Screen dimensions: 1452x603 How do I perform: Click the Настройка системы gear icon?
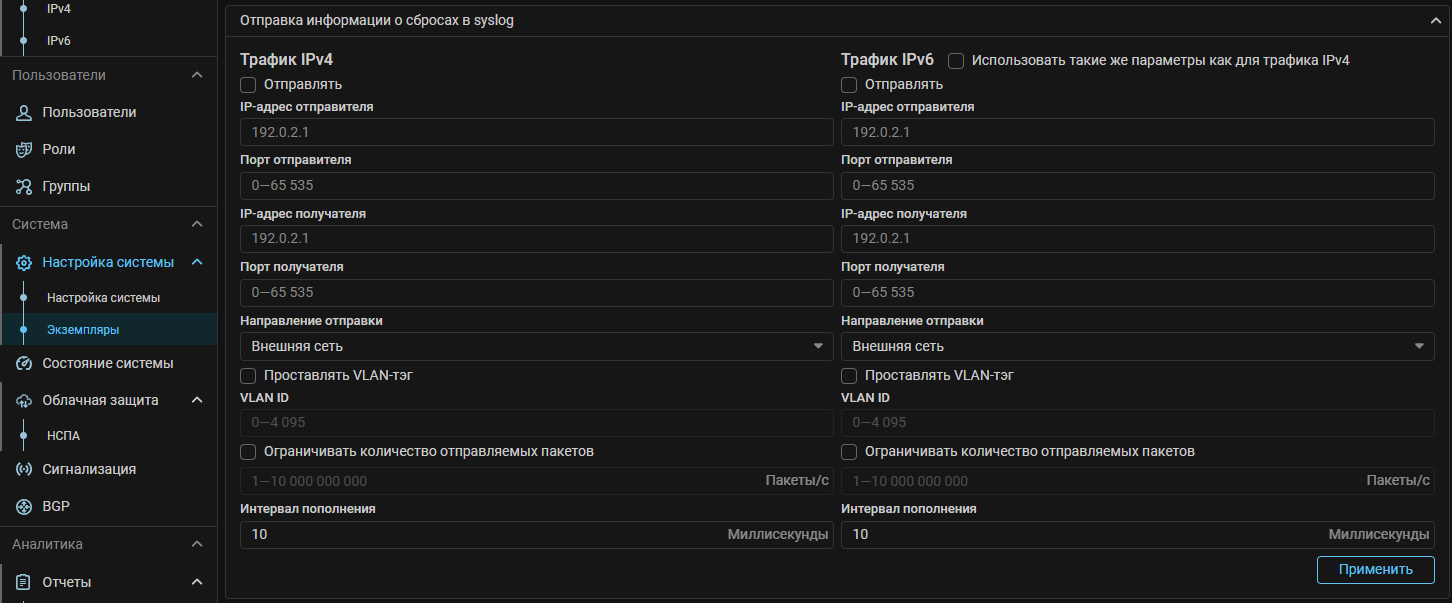pos(25,263)
